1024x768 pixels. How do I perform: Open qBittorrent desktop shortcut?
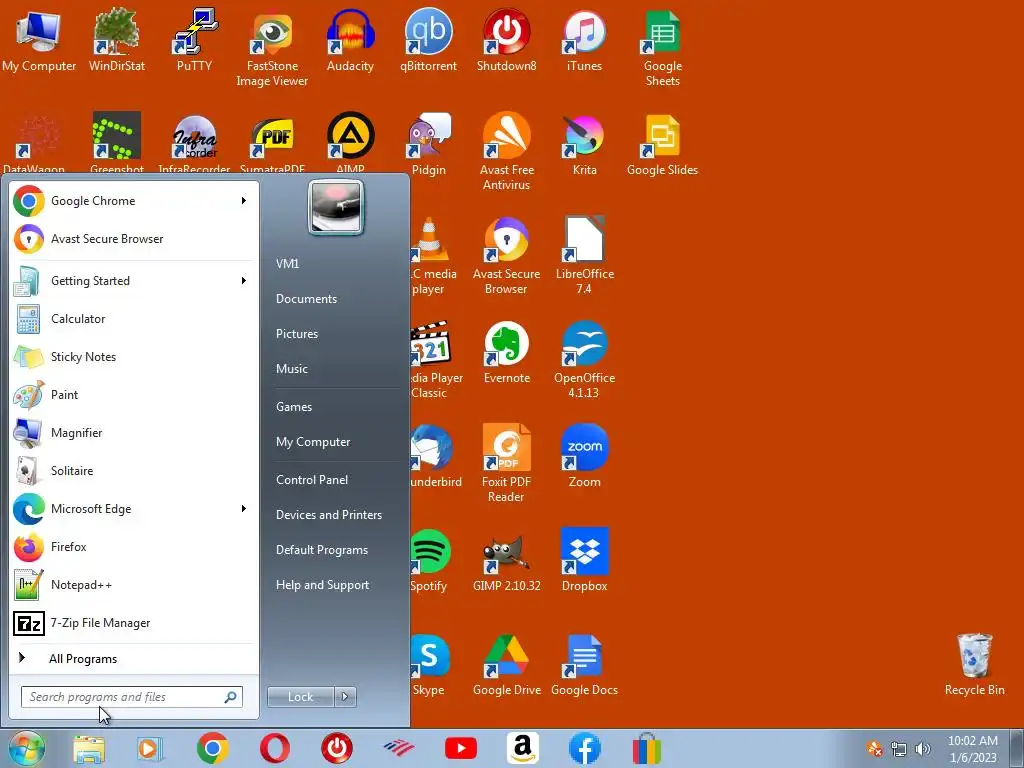tap(428, 40)
